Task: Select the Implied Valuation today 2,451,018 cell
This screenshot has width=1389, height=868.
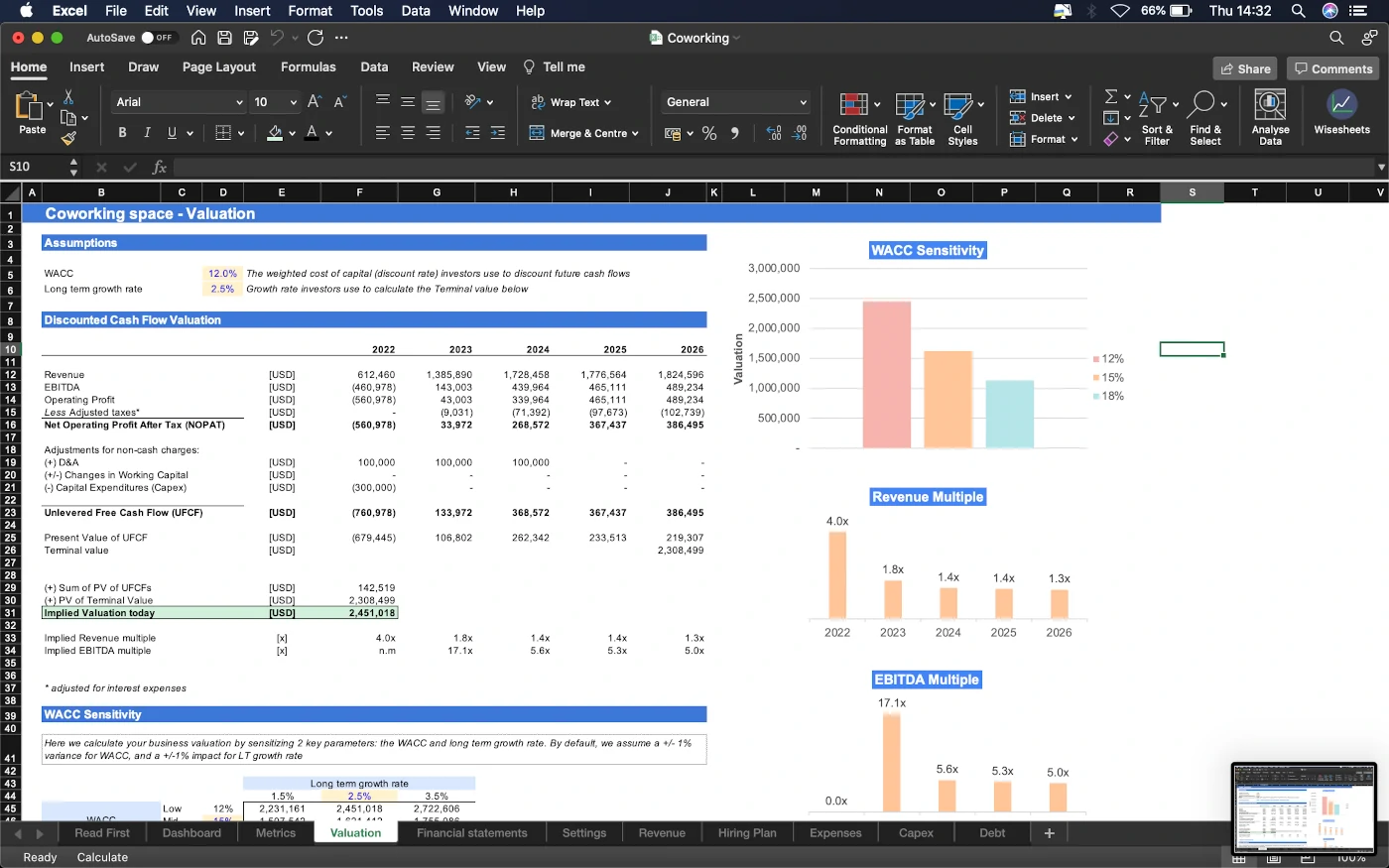Action: (359, 613)
